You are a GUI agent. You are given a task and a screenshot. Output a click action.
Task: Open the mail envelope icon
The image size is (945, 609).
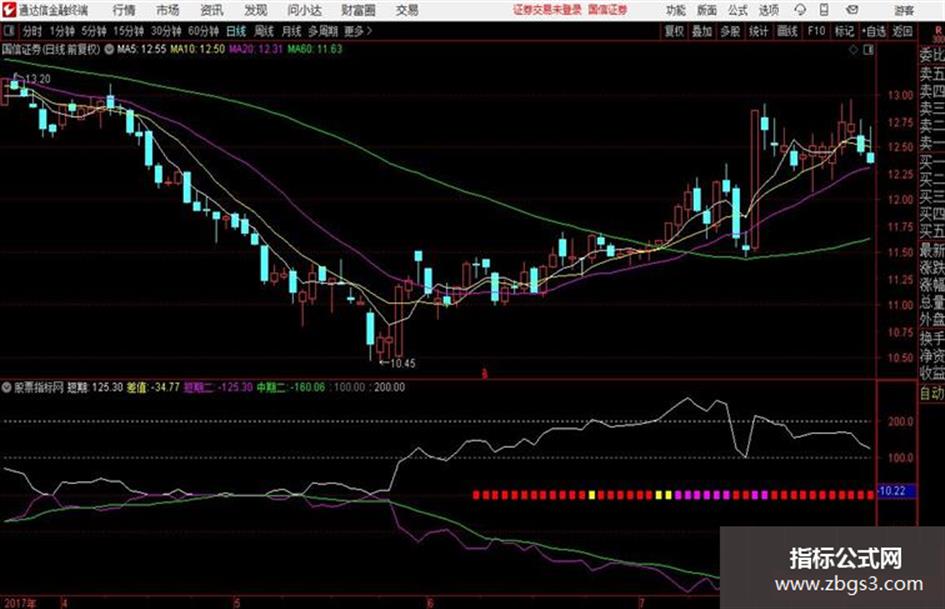[x=852, y=10]
